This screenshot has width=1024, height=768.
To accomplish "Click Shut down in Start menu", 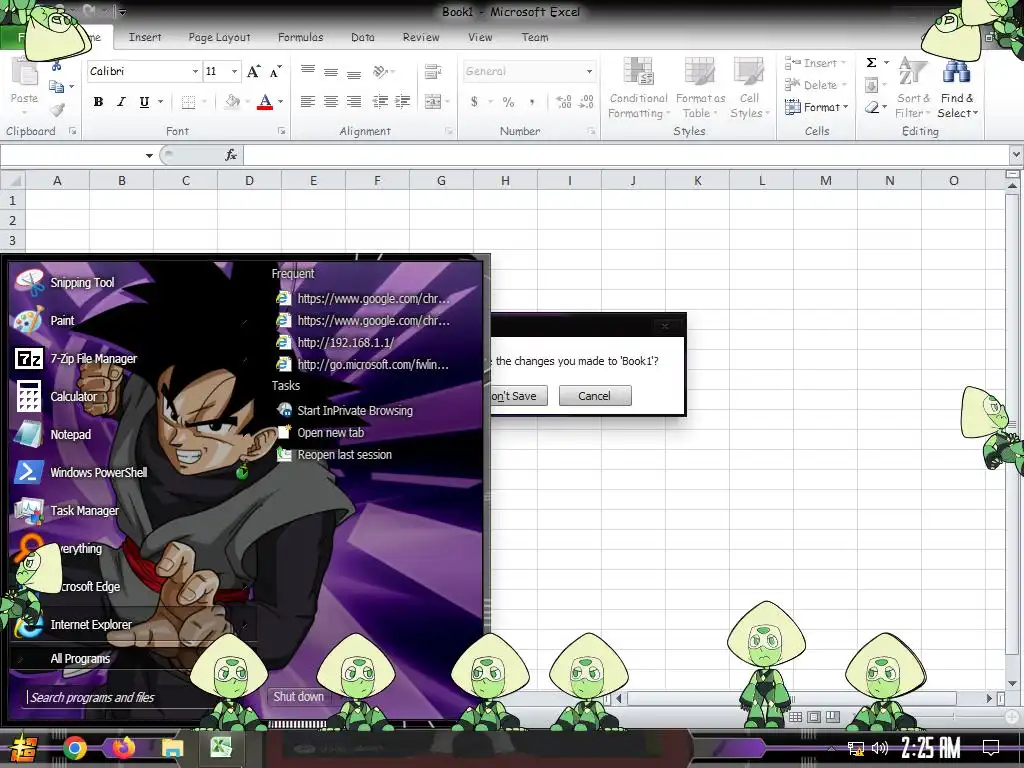I will tap(298, 697).
